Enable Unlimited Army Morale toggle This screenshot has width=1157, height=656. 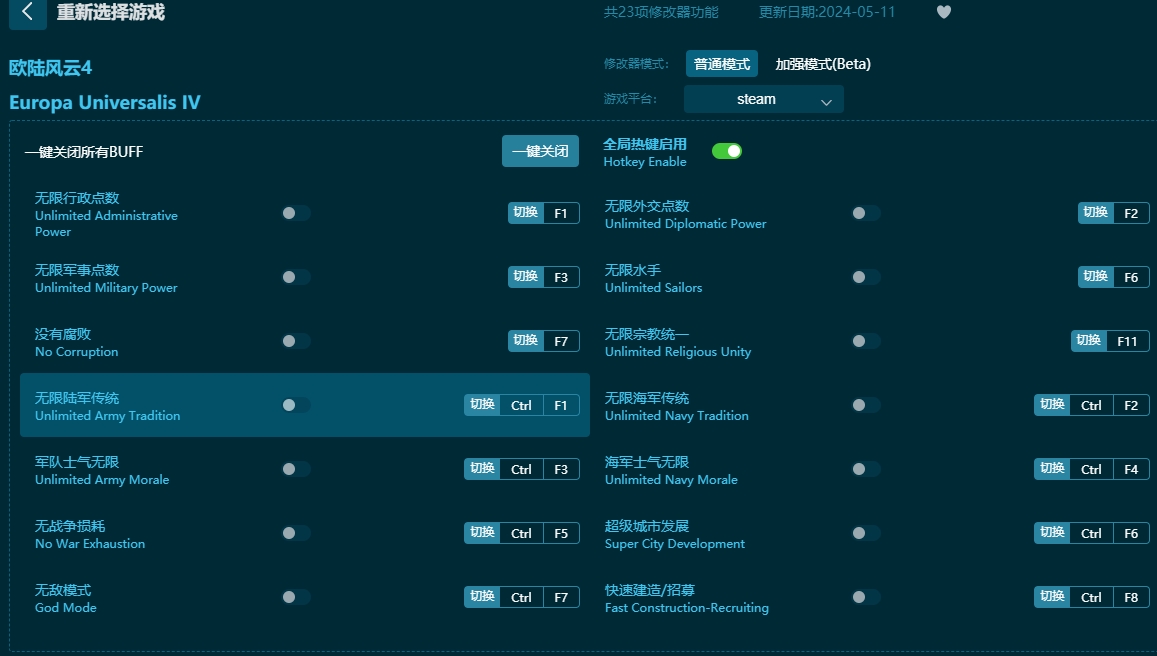(x=296, y=469)
